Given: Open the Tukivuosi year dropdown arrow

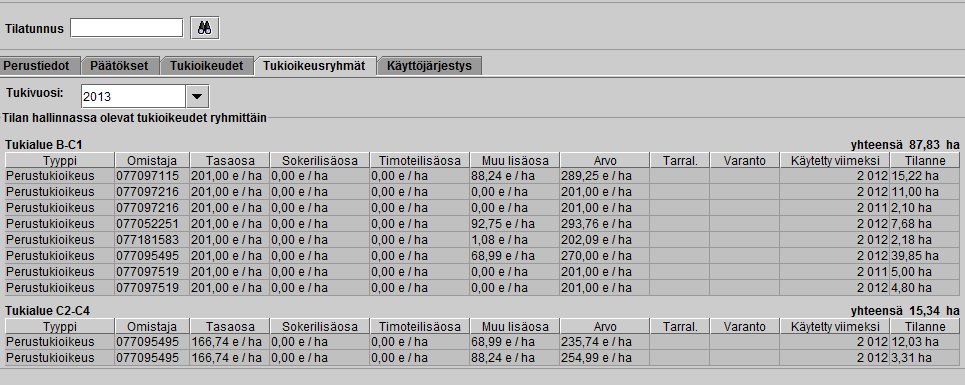Looking at the screenshot, I should pyautogui.click(x=197, y=97).
